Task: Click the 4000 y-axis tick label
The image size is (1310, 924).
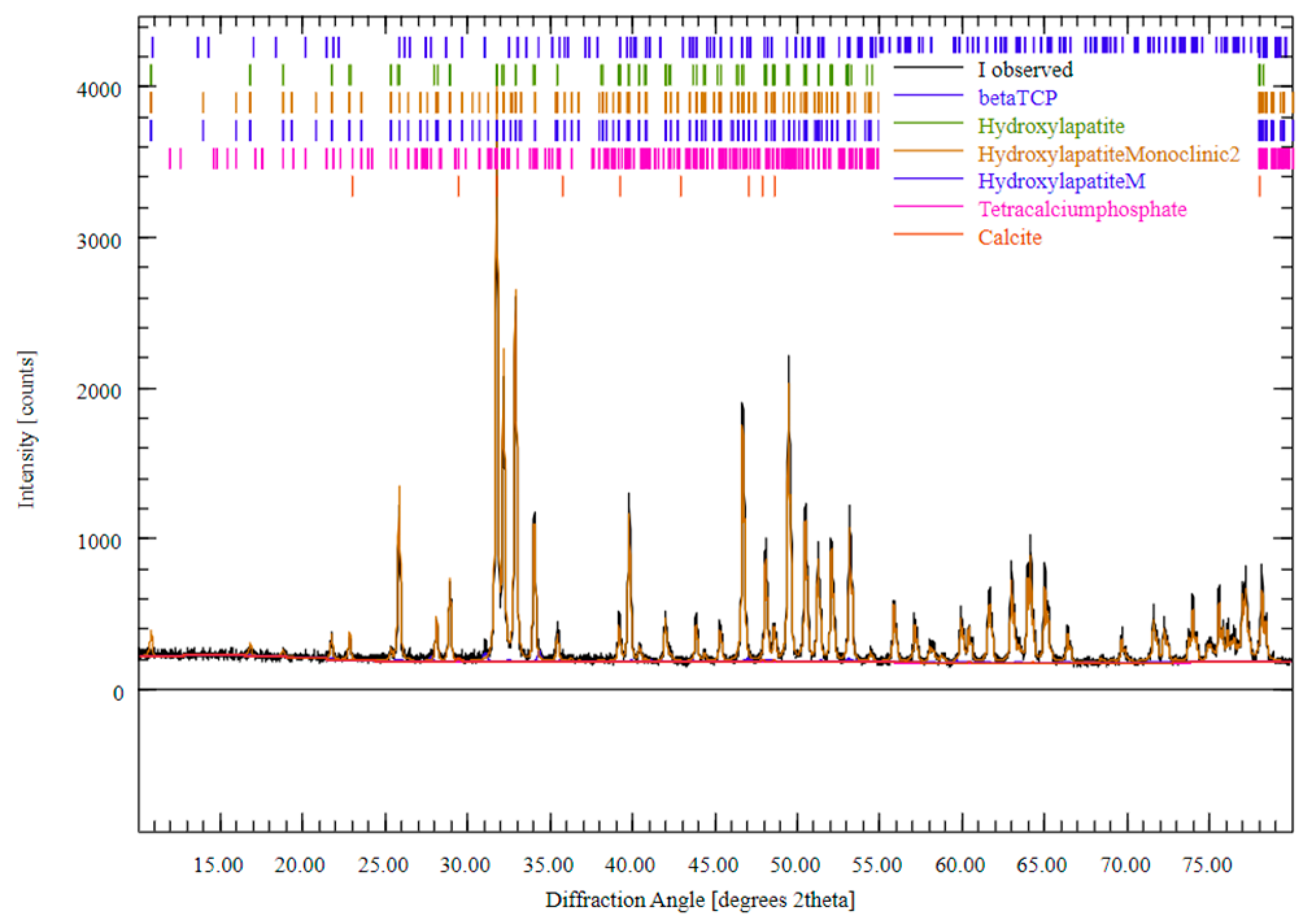Action: [99, 90]
